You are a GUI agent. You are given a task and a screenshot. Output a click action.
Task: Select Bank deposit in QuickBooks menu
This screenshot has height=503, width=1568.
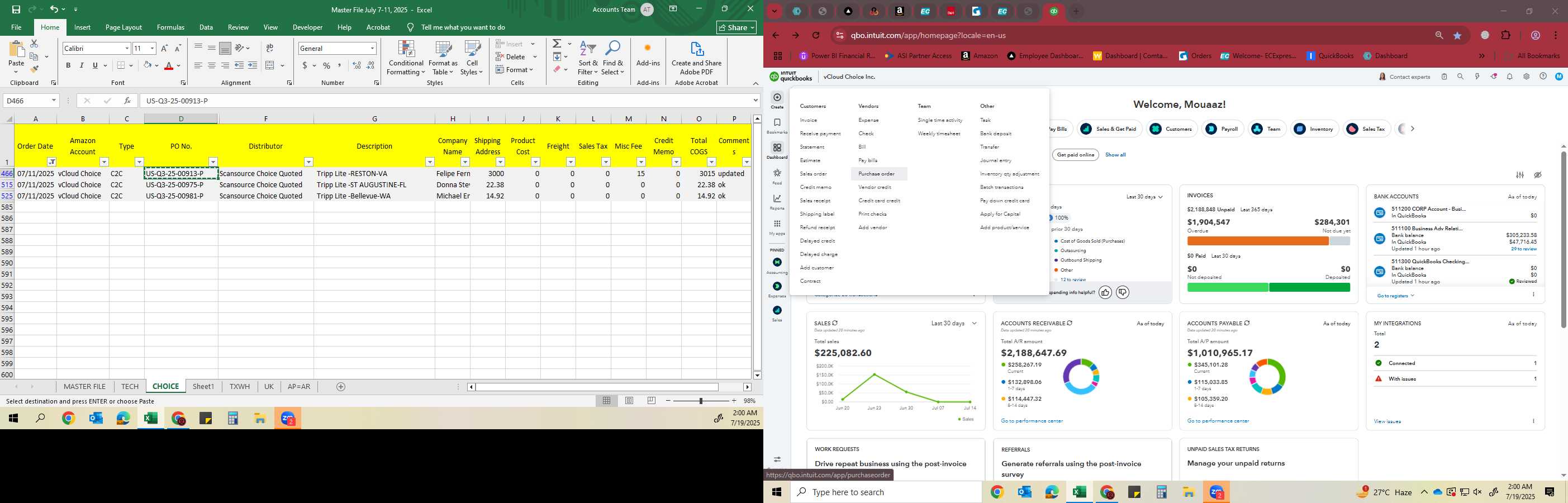tap(995, 134)
